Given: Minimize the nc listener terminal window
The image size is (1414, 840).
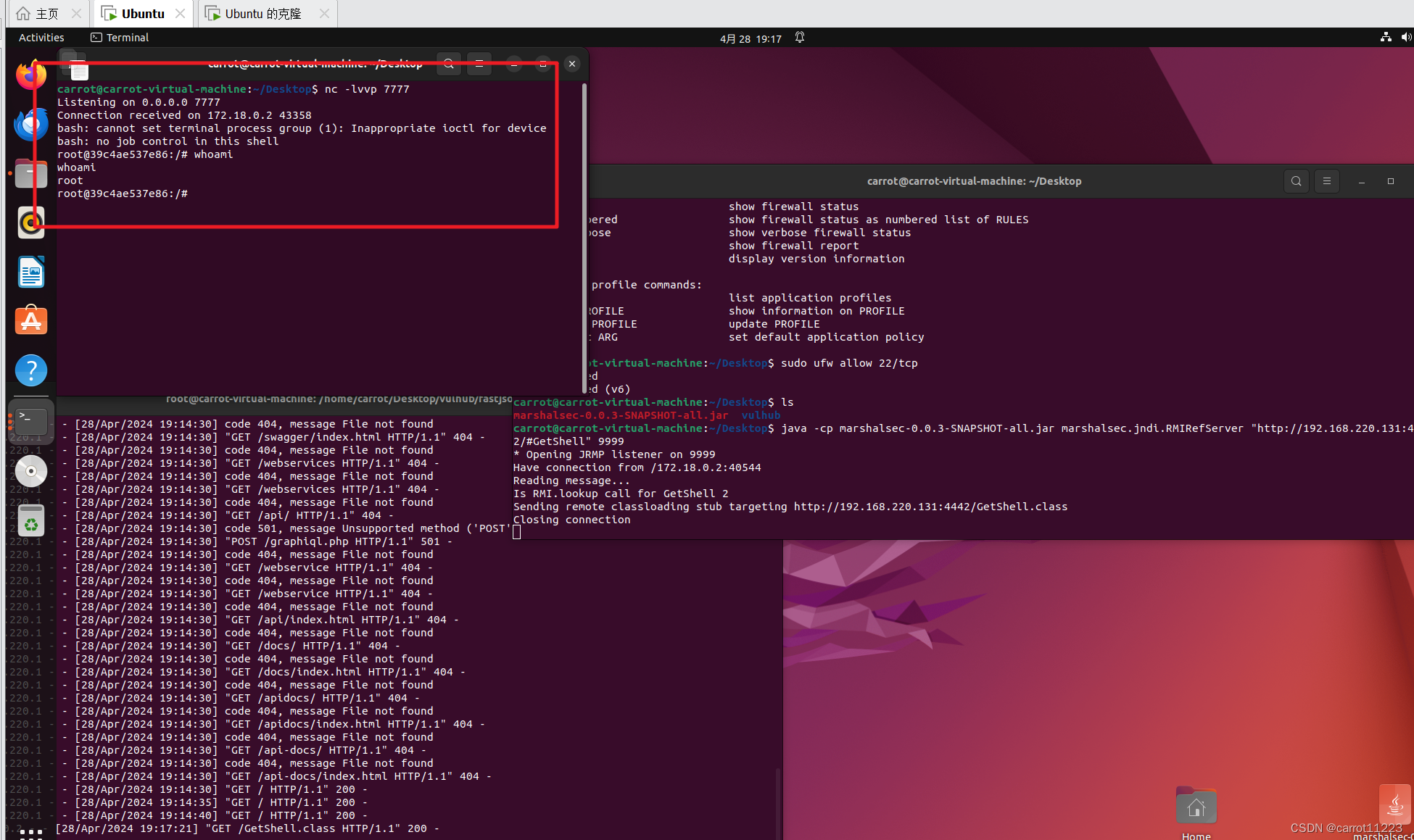Looking at the screenshot, I should pos(513,64).
